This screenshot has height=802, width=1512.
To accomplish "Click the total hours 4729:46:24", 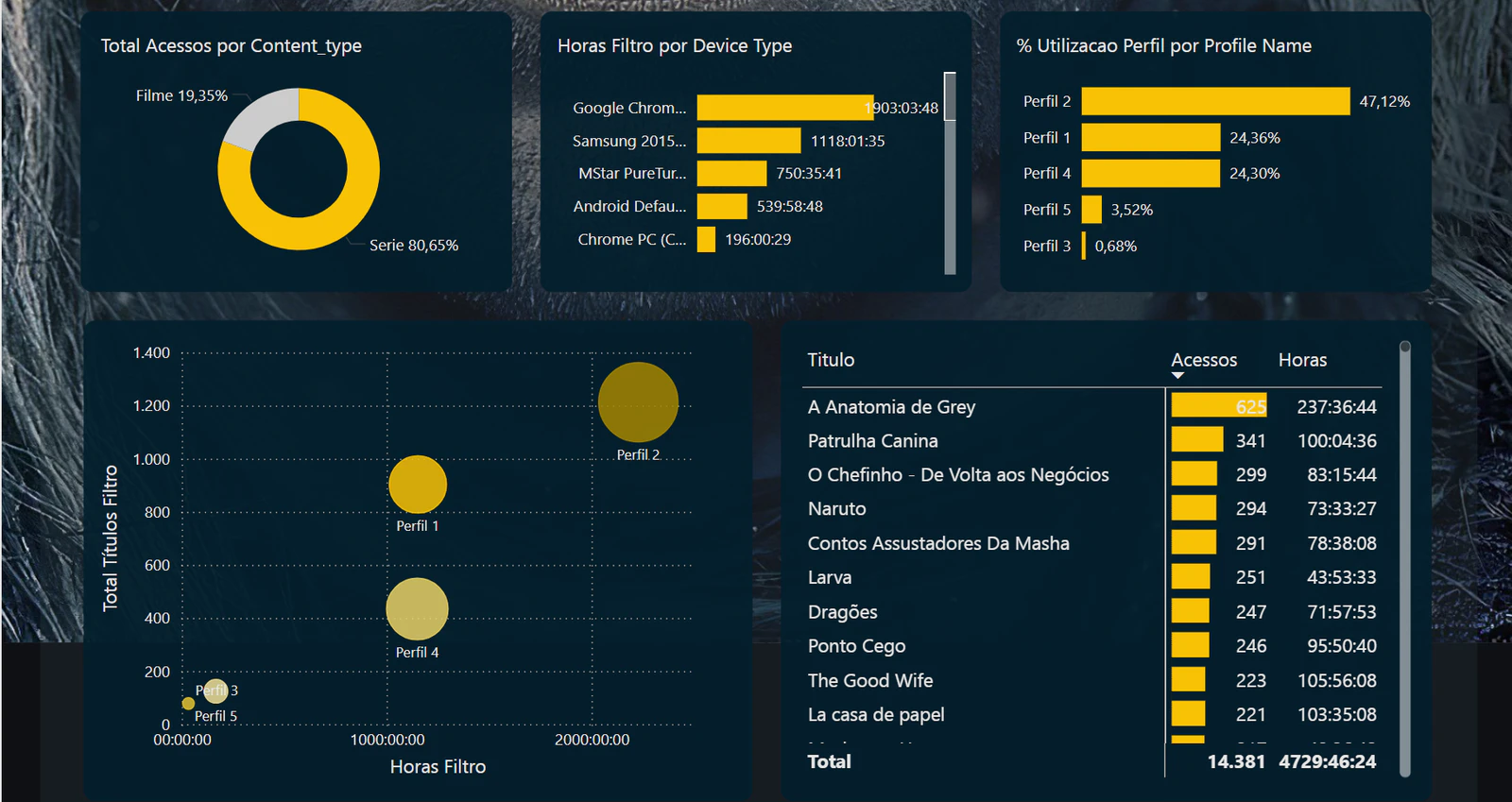I will pyautogui.click(x=1328, y=761).
